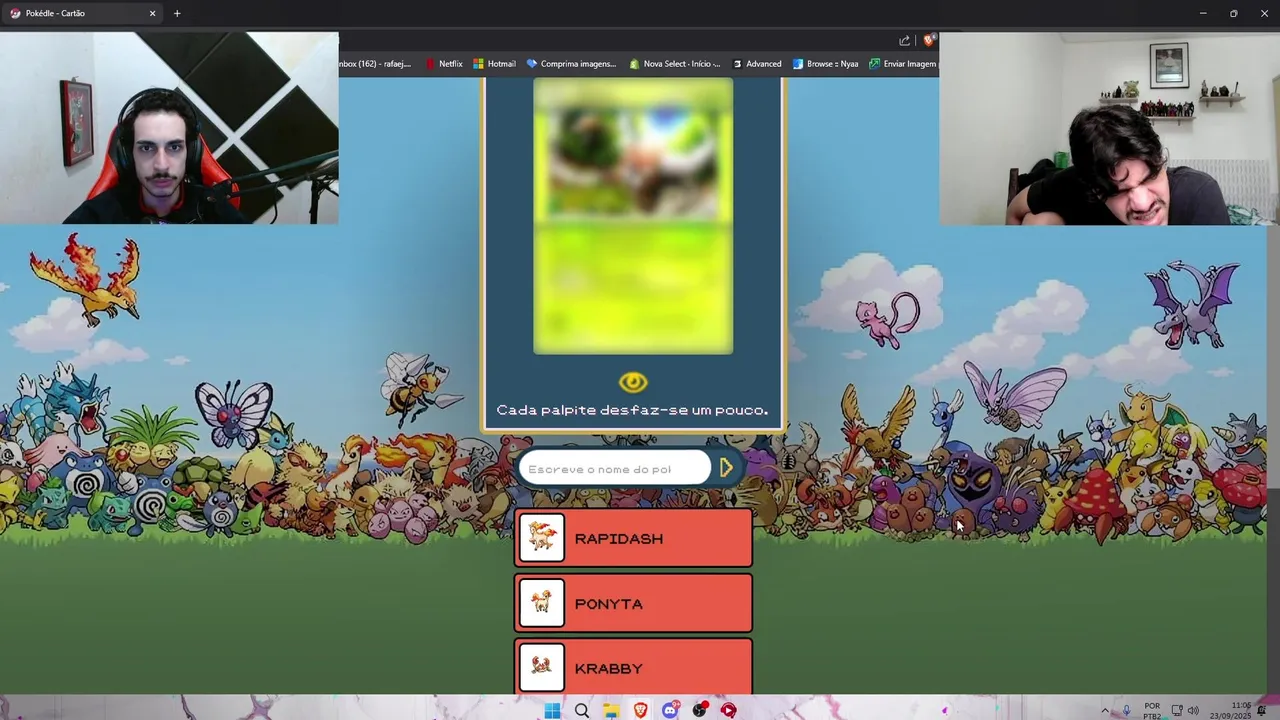
Task: Click the Aerodactyl sprite in the background
Action: [x=1193, y=304]
